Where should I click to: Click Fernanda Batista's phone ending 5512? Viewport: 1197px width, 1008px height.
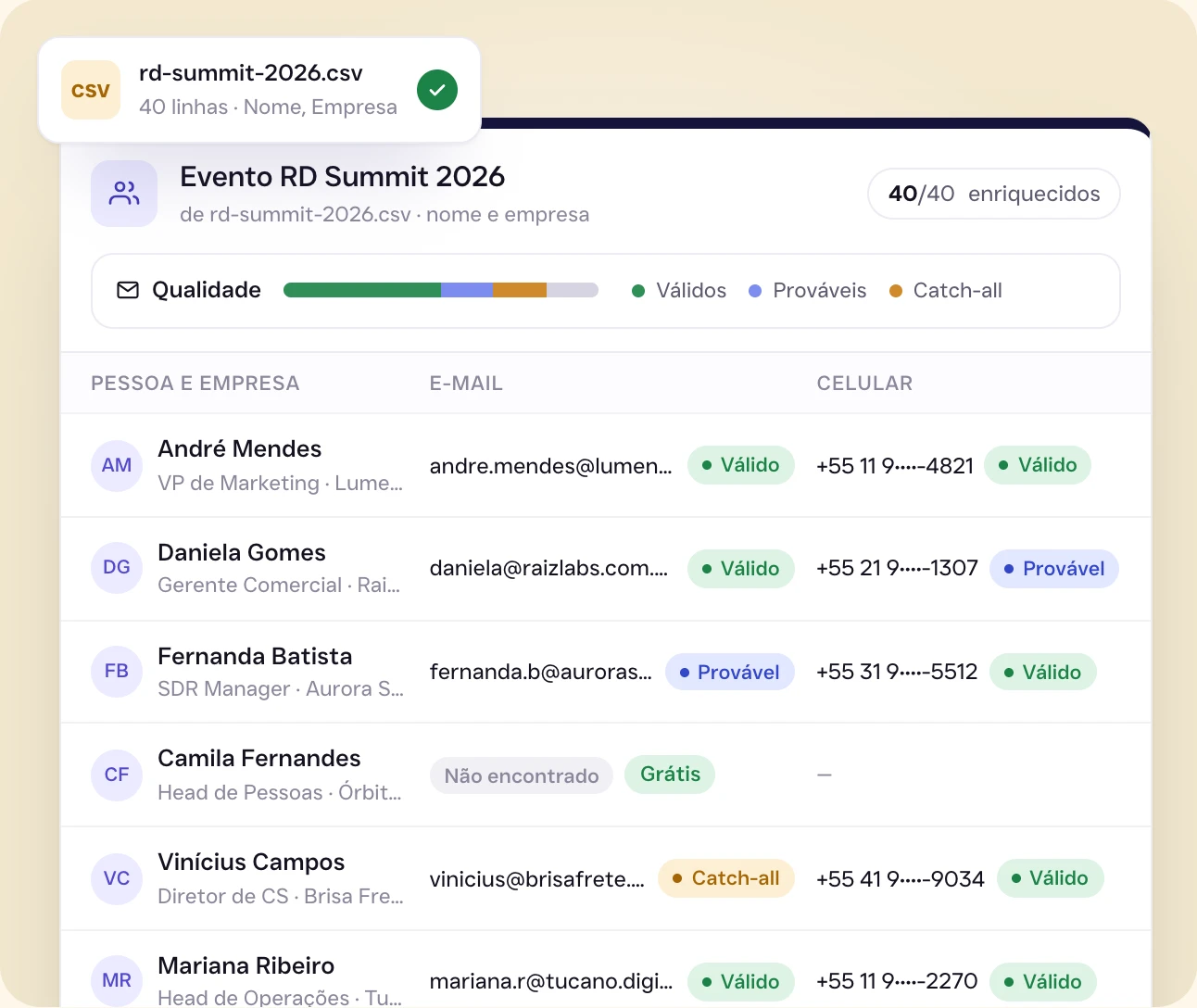click(x=897, y=672)
